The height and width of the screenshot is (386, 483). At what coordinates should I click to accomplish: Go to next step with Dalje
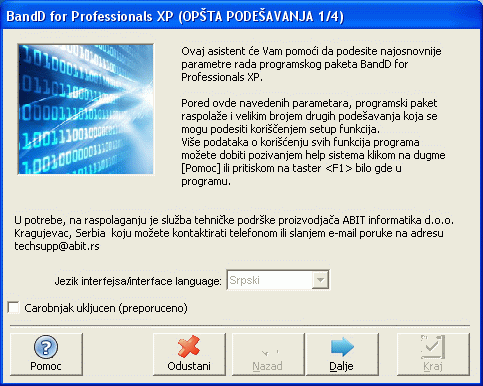point(342,354)
